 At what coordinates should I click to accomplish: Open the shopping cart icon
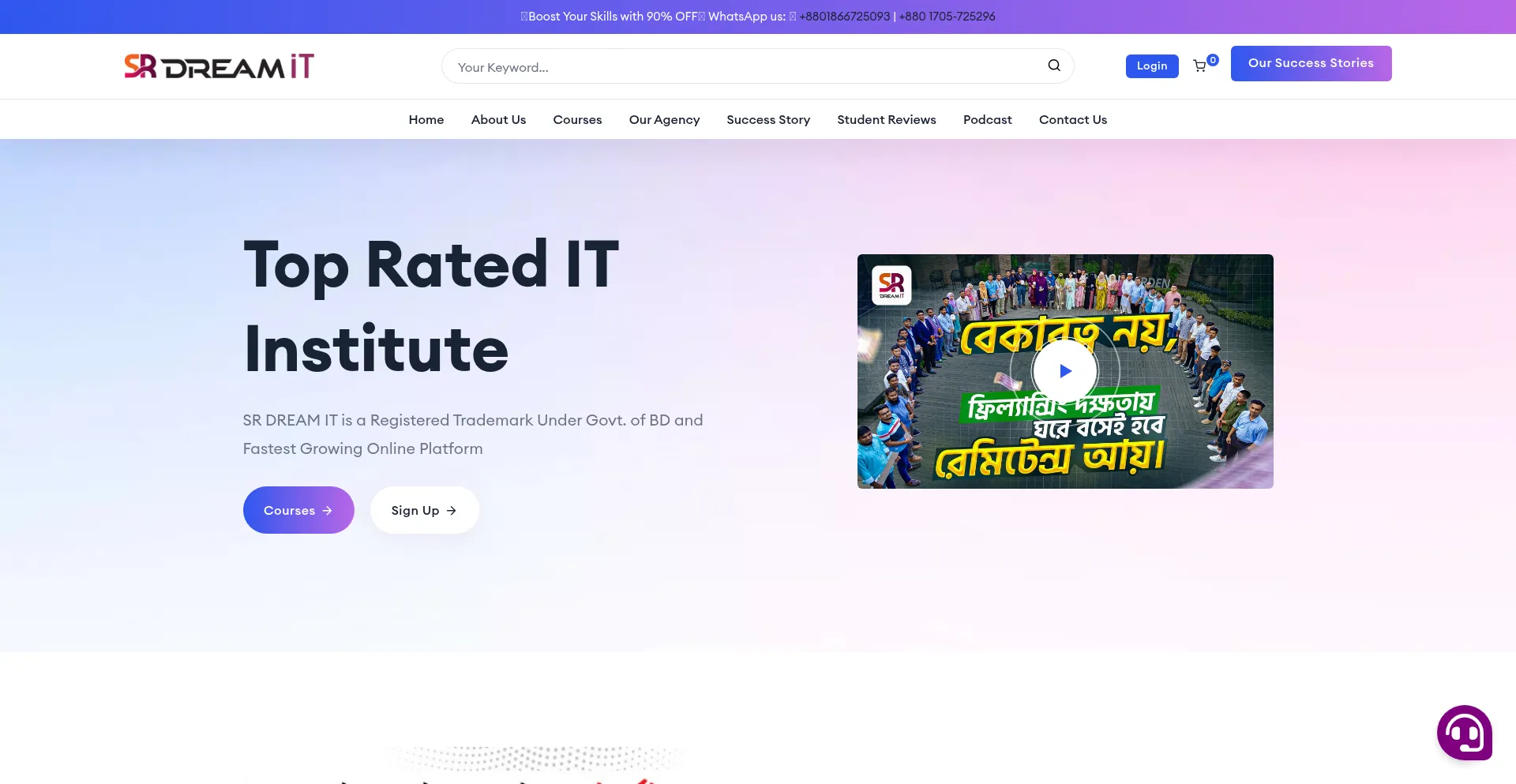(1200, 66)
